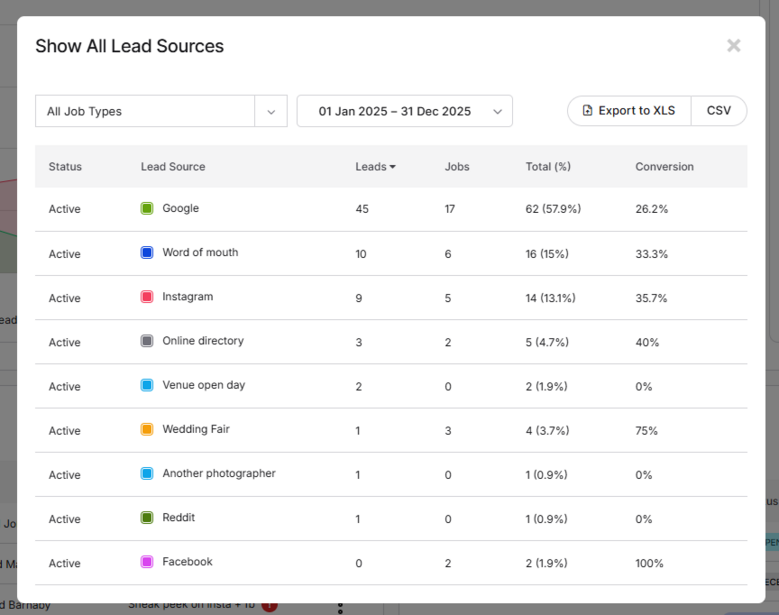Screen dimensions: 779x615
Task: Click the Active status in Google row
Action: pos(65,209)
